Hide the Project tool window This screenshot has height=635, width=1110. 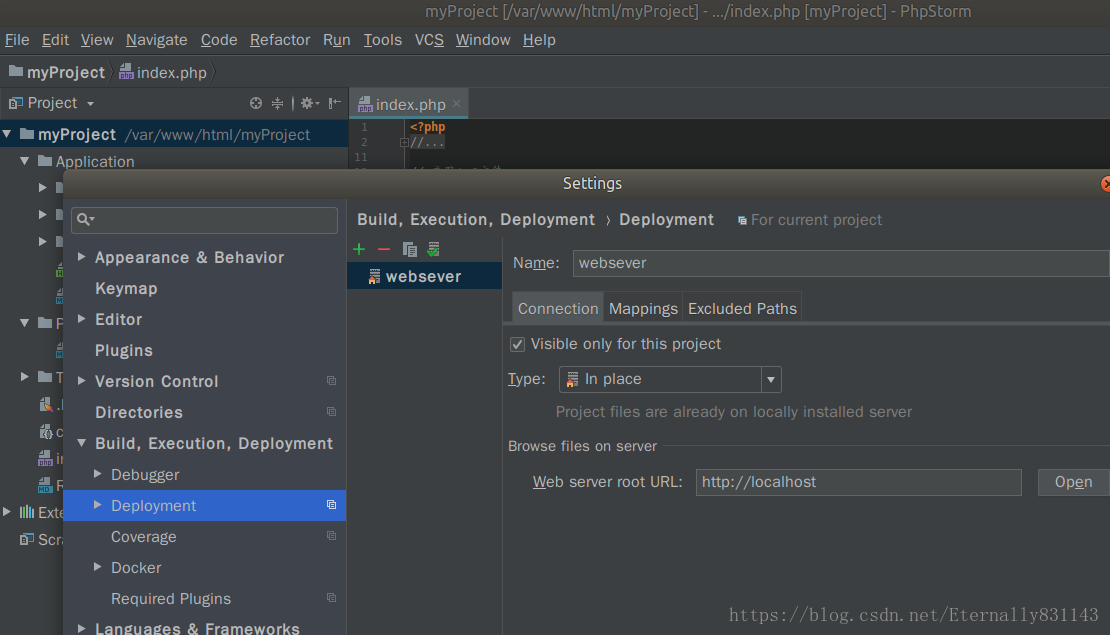point(335,103)
